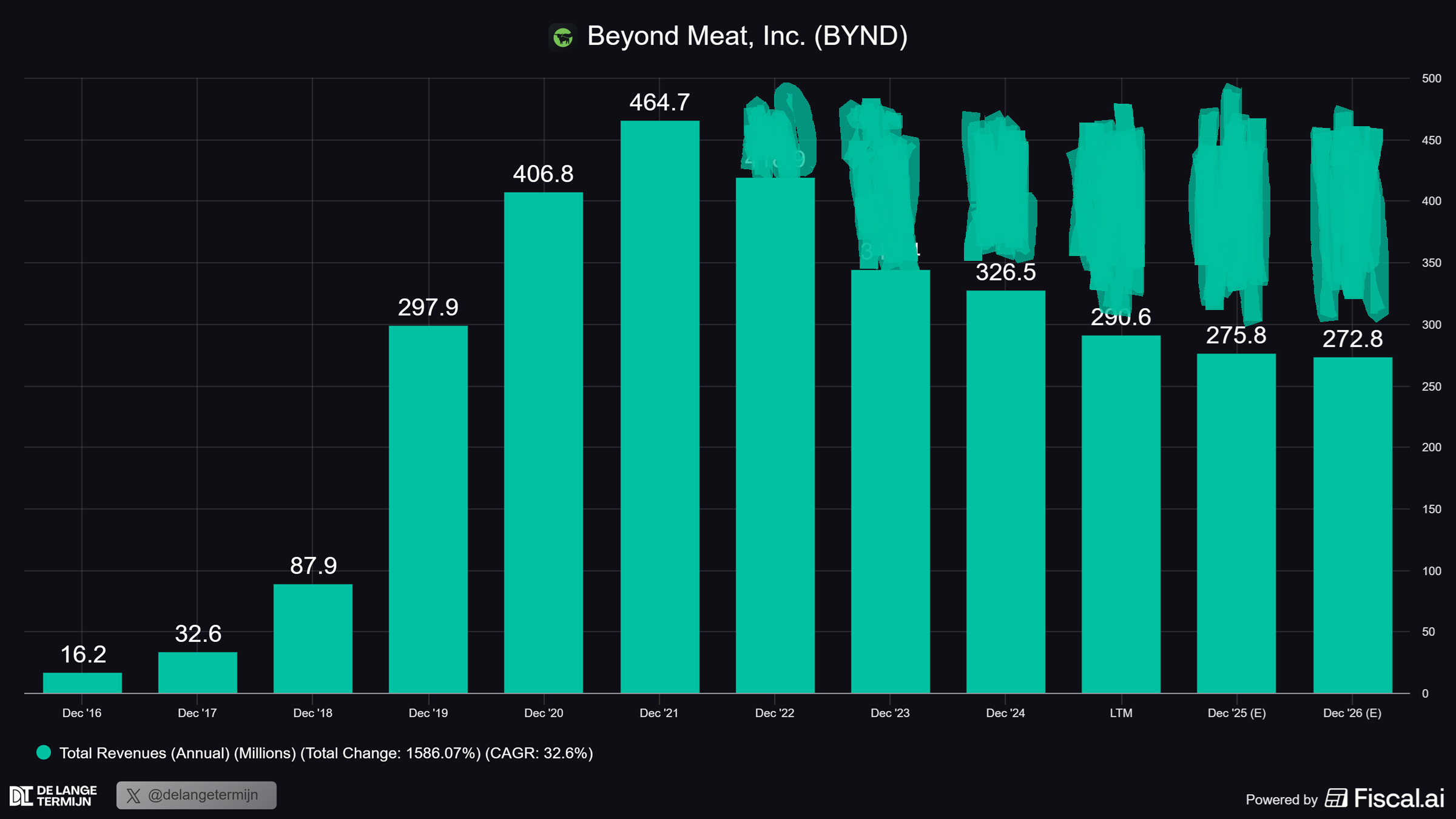The width and height of the screenshot is (1456, 819).
Task: Click the LTM axis label
Action: (x=1121, y=713)
